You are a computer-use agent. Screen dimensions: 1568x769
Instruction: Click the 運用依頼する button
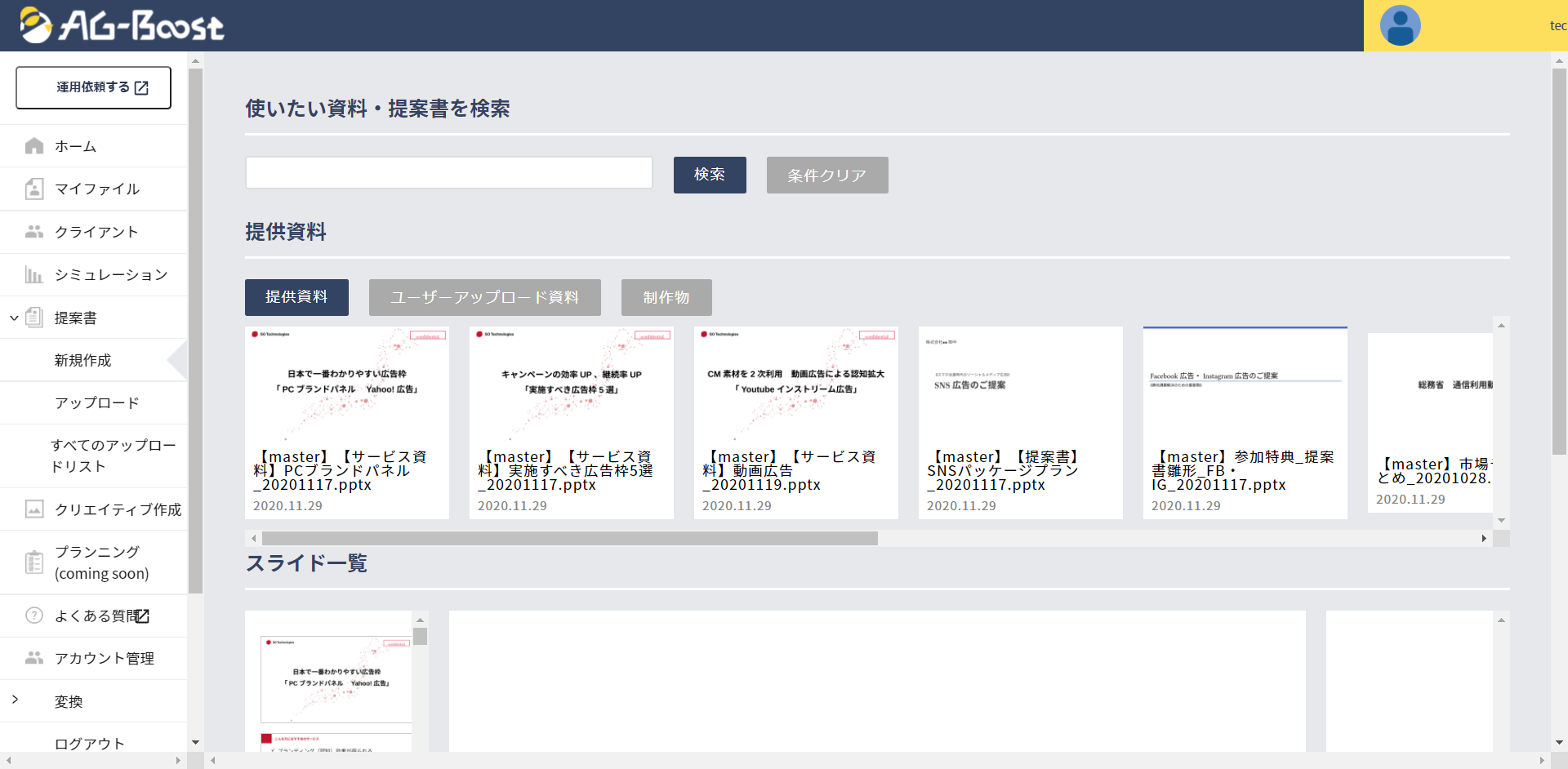point(94,87)
